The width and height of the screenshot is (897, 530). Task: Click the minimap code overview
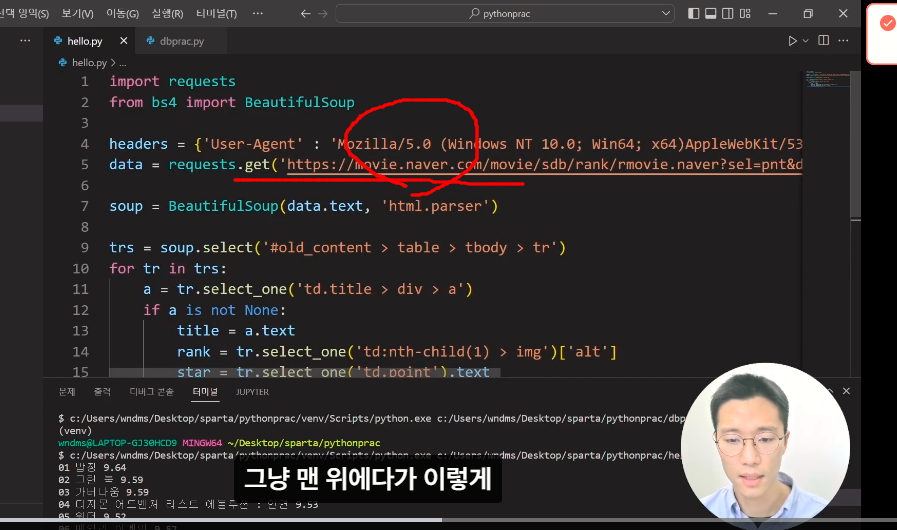[826, 80]
